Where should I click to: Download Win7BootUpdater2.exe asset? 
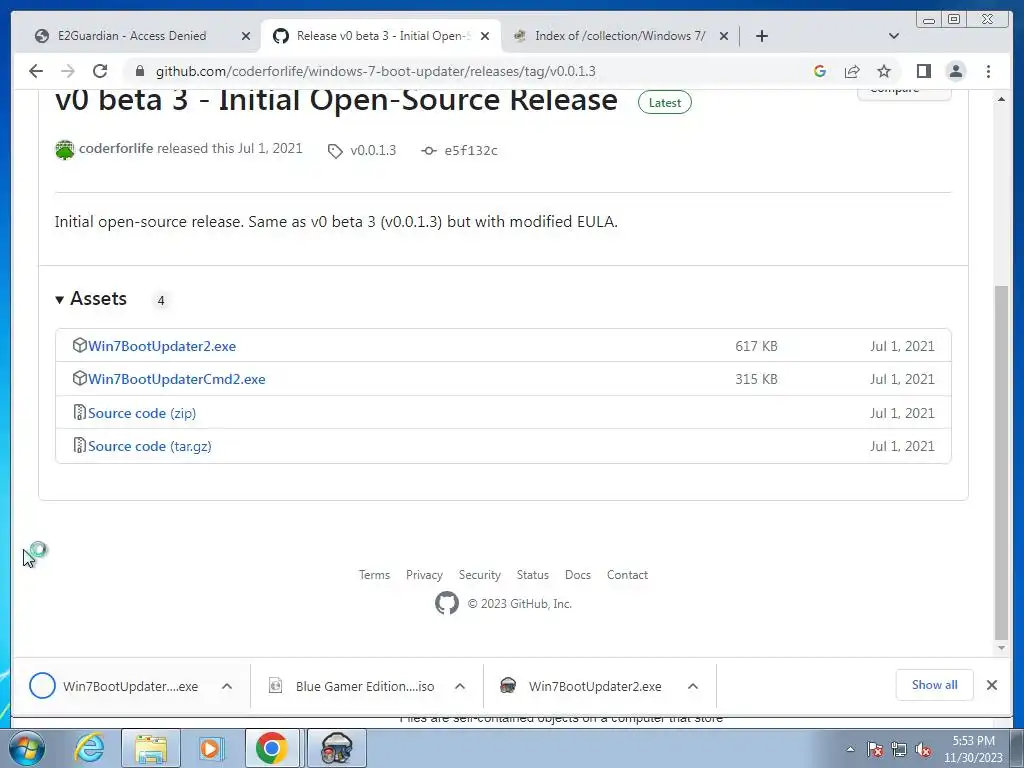[x=162, y=346]
